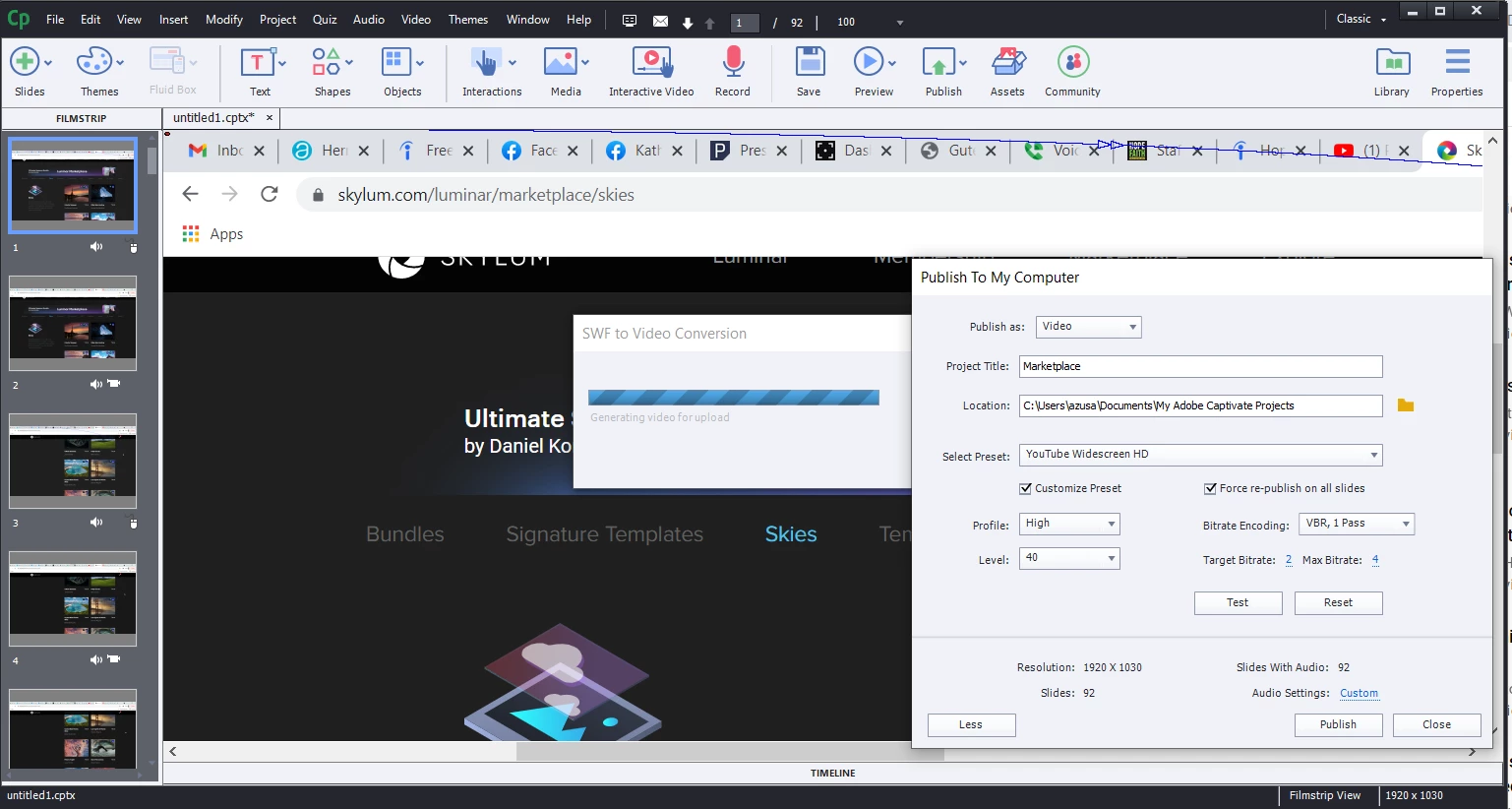The image size is (1512, 809).
Task: Click the Project Title input field
Action: click(1200, 366)
